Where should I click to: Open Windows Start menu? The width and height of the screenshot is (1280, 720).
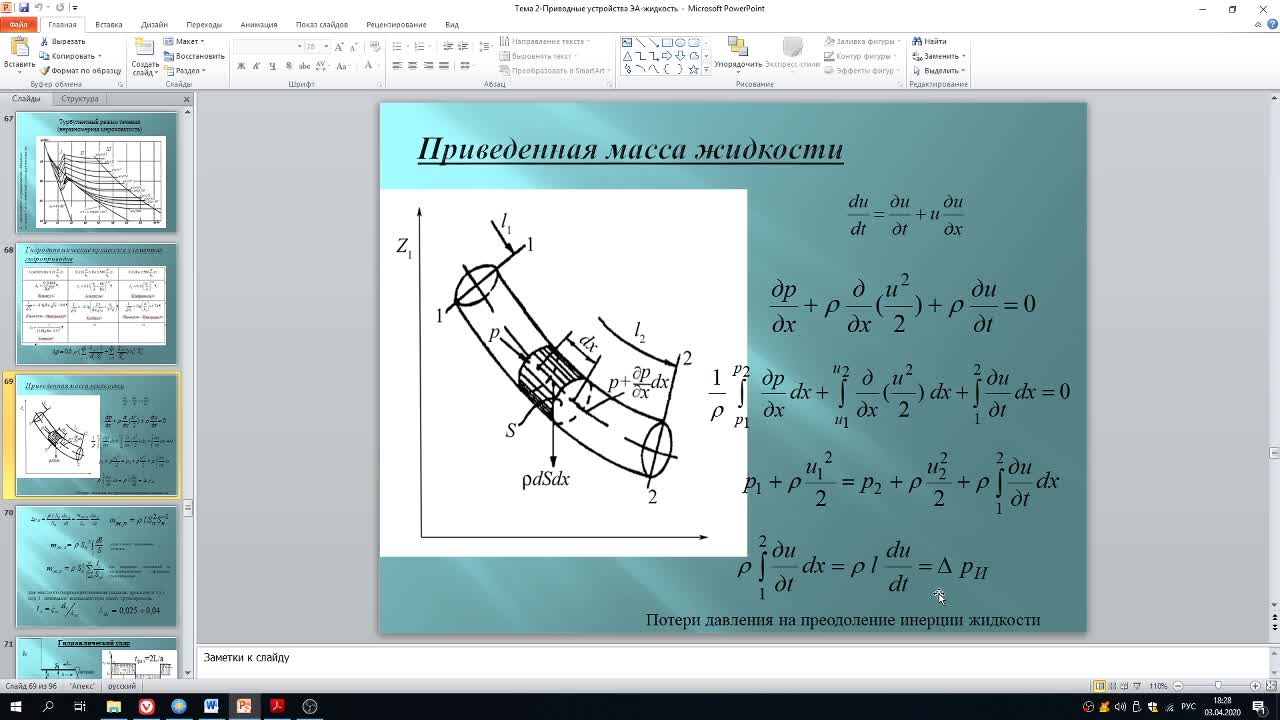point(15,706)
